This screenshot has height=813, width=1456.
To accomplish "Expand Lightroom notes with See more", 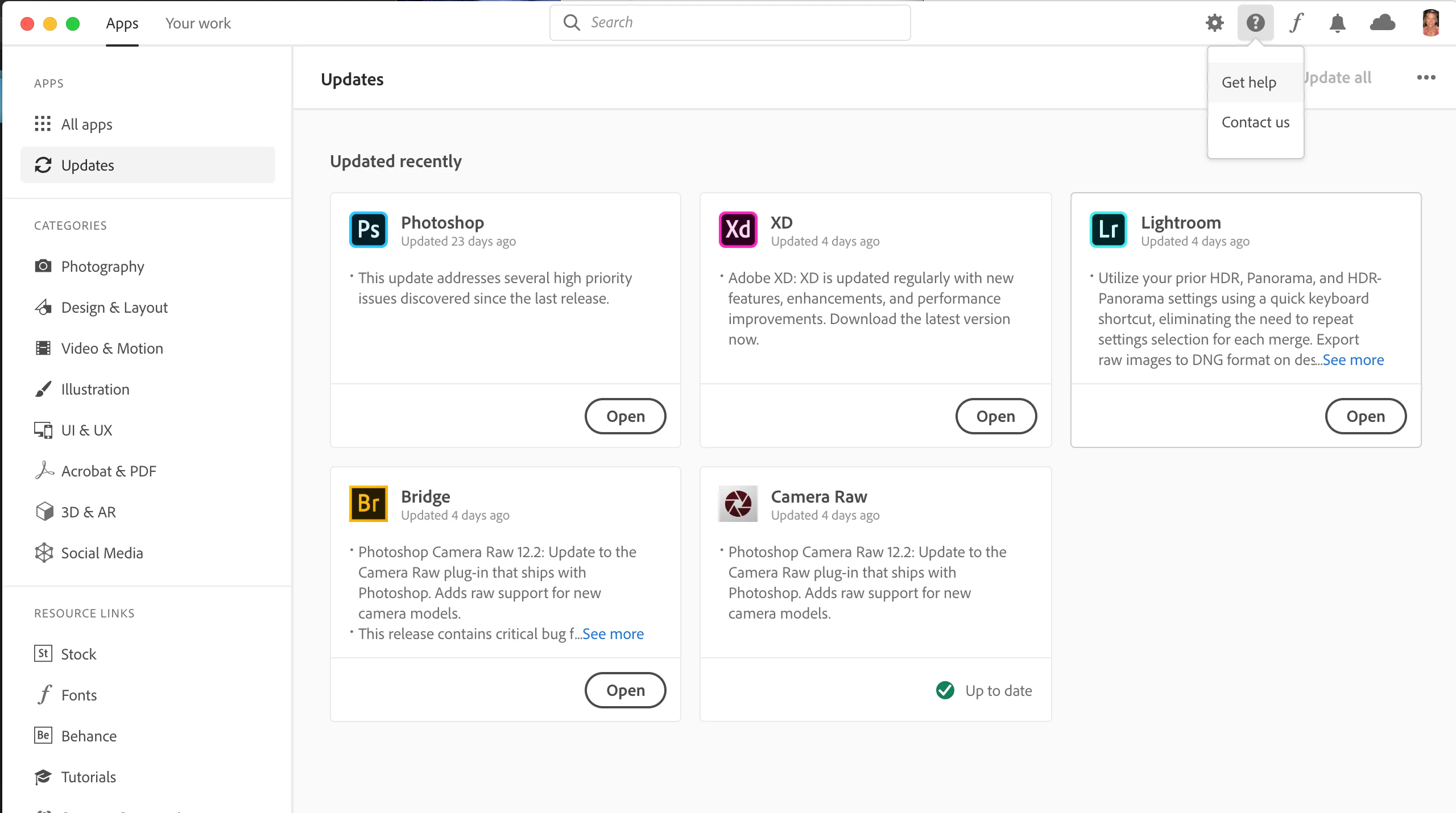I will coord(1354,360).
